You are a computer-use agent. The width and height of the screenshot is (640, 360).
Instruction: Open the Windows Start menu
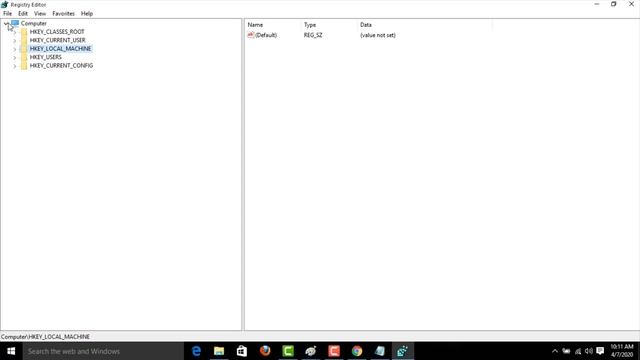click(x=11, y=351)
